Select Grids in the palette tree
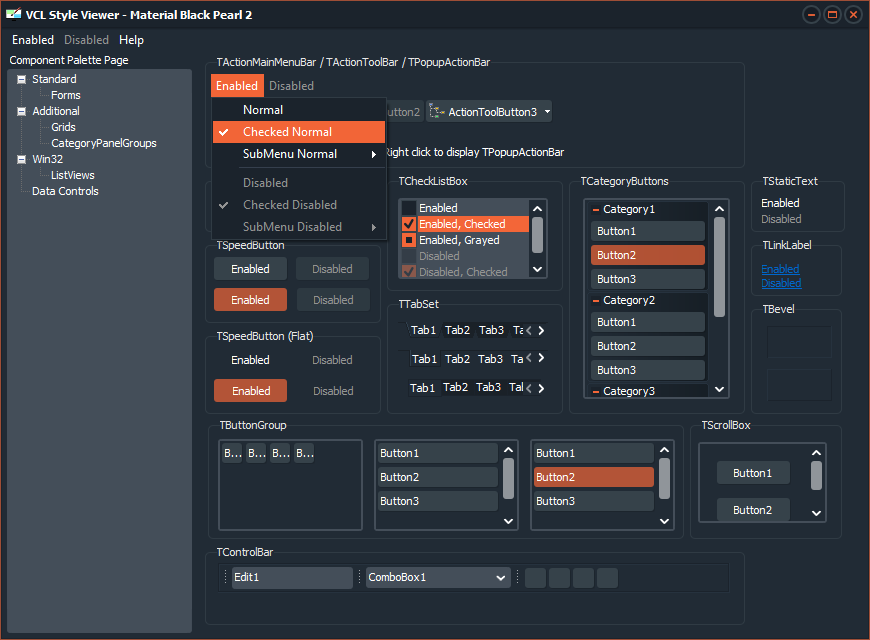This screenshot has height=640, width=870. 63,127
